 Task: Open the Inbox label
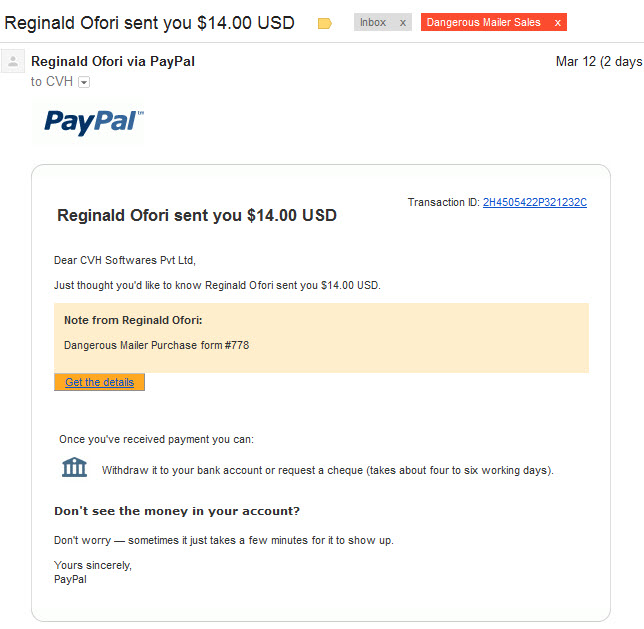(373, 22)
